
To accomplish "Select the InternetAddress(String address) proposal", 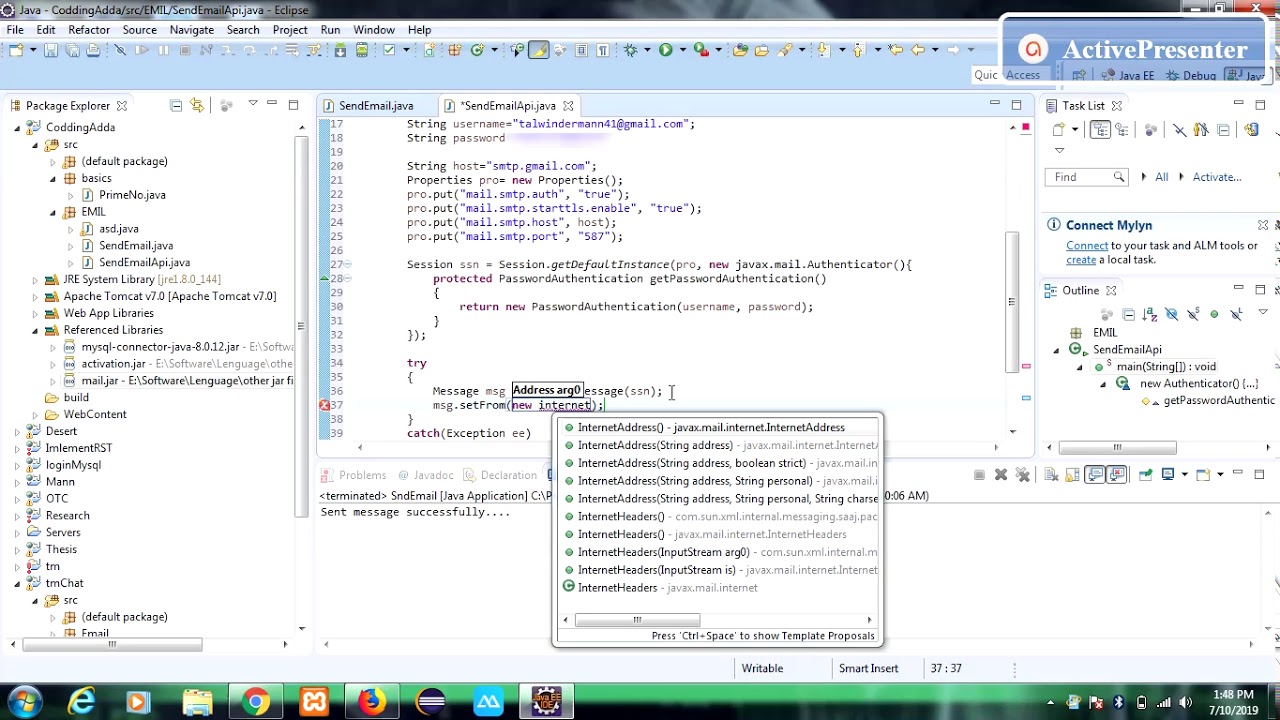I will [720, 446].
